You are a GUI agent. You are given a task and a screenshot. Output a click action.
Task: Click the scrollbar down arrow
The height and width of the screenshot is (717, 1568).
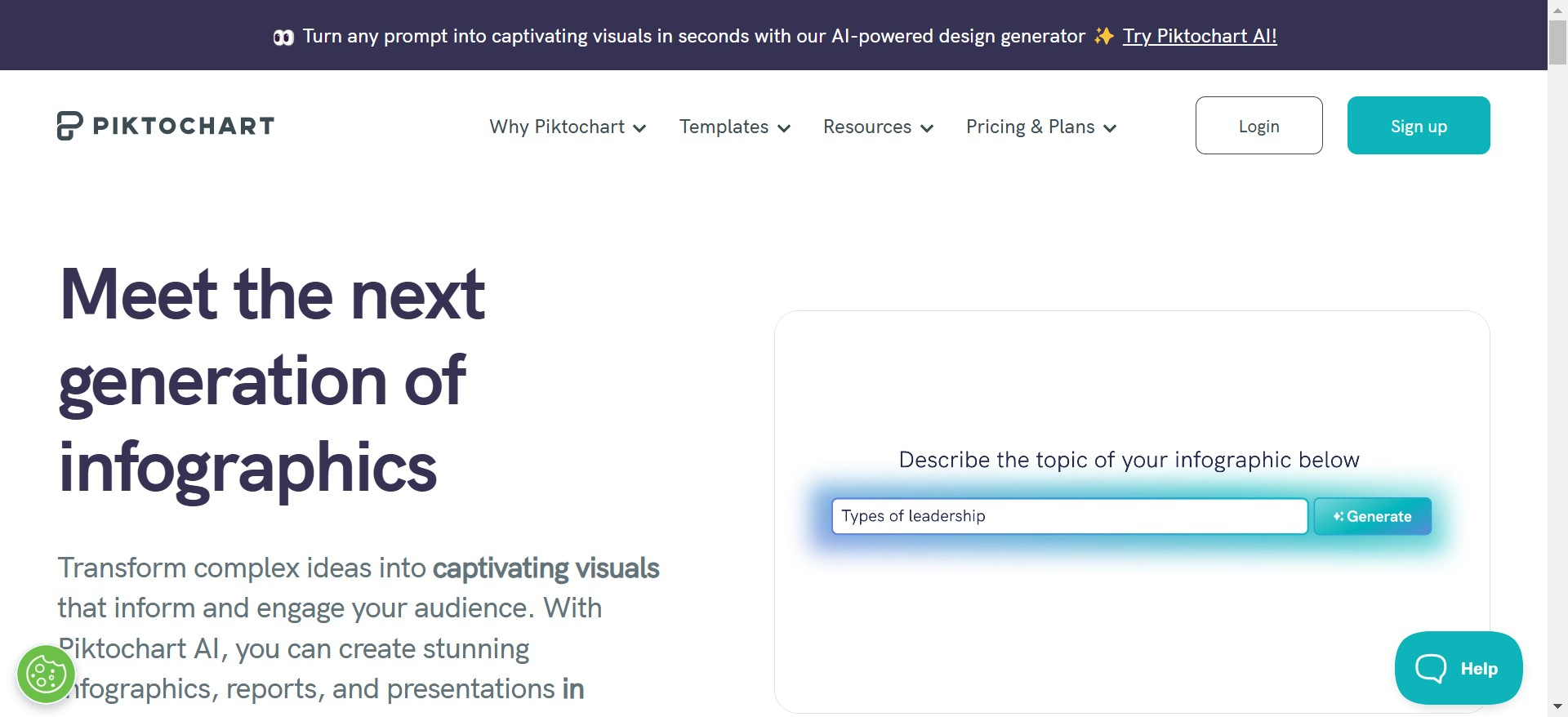1557,706
